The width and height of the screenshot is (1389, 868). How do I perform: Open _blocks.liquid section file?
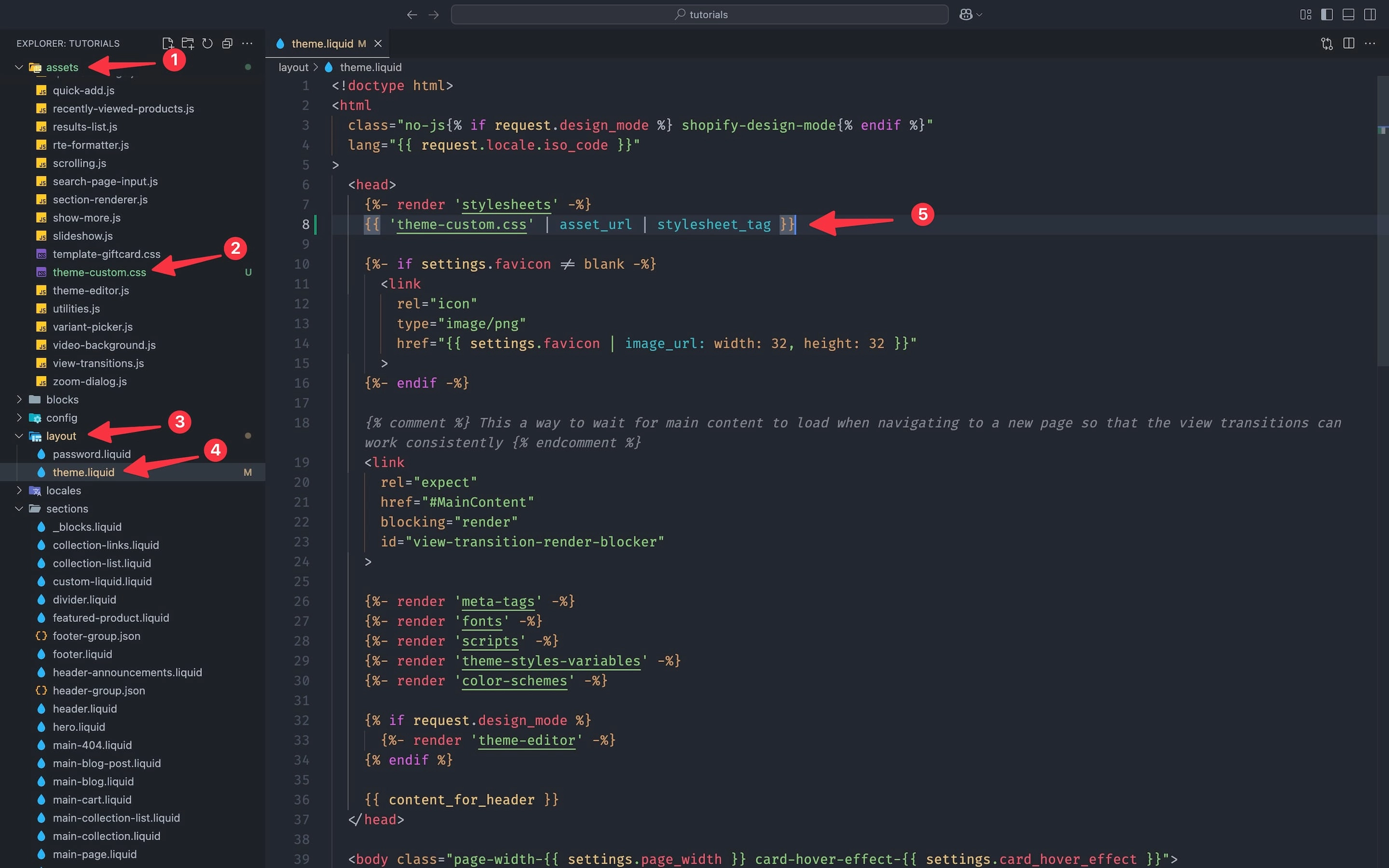tap(87, 527)
